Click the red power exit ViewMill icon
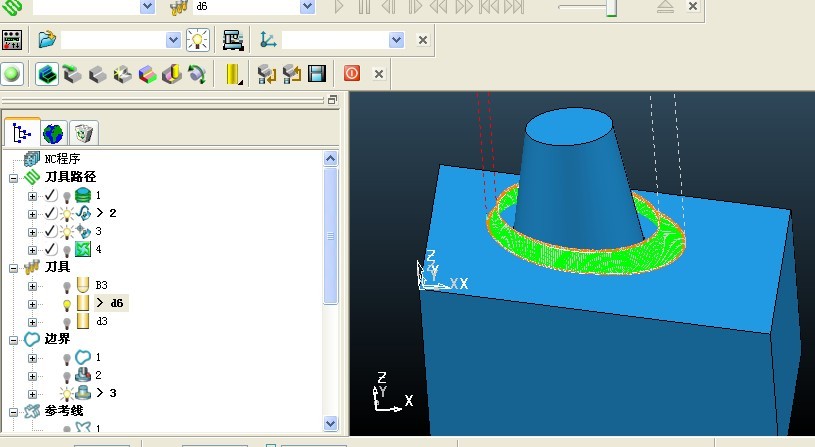 351,73
